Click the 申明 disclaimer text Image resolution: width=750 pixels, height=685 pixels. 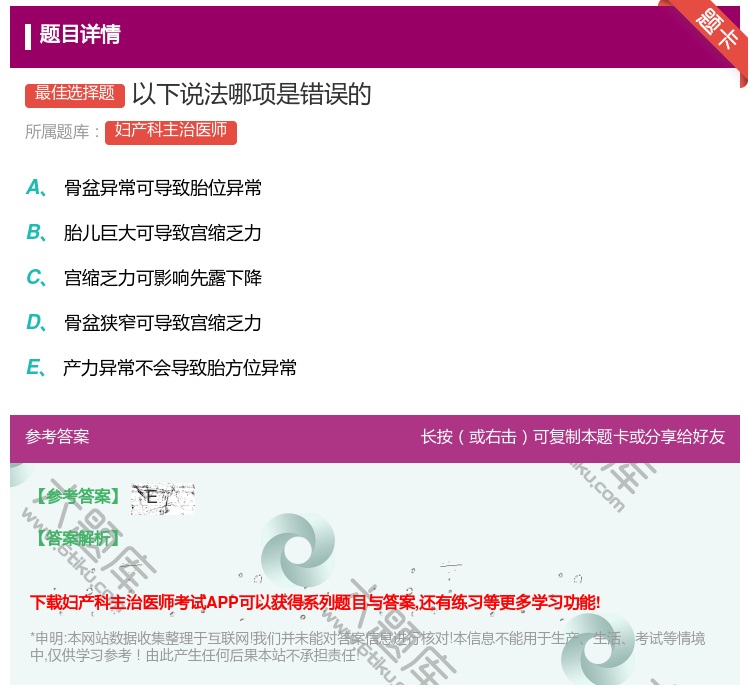(x=367, y=646)
